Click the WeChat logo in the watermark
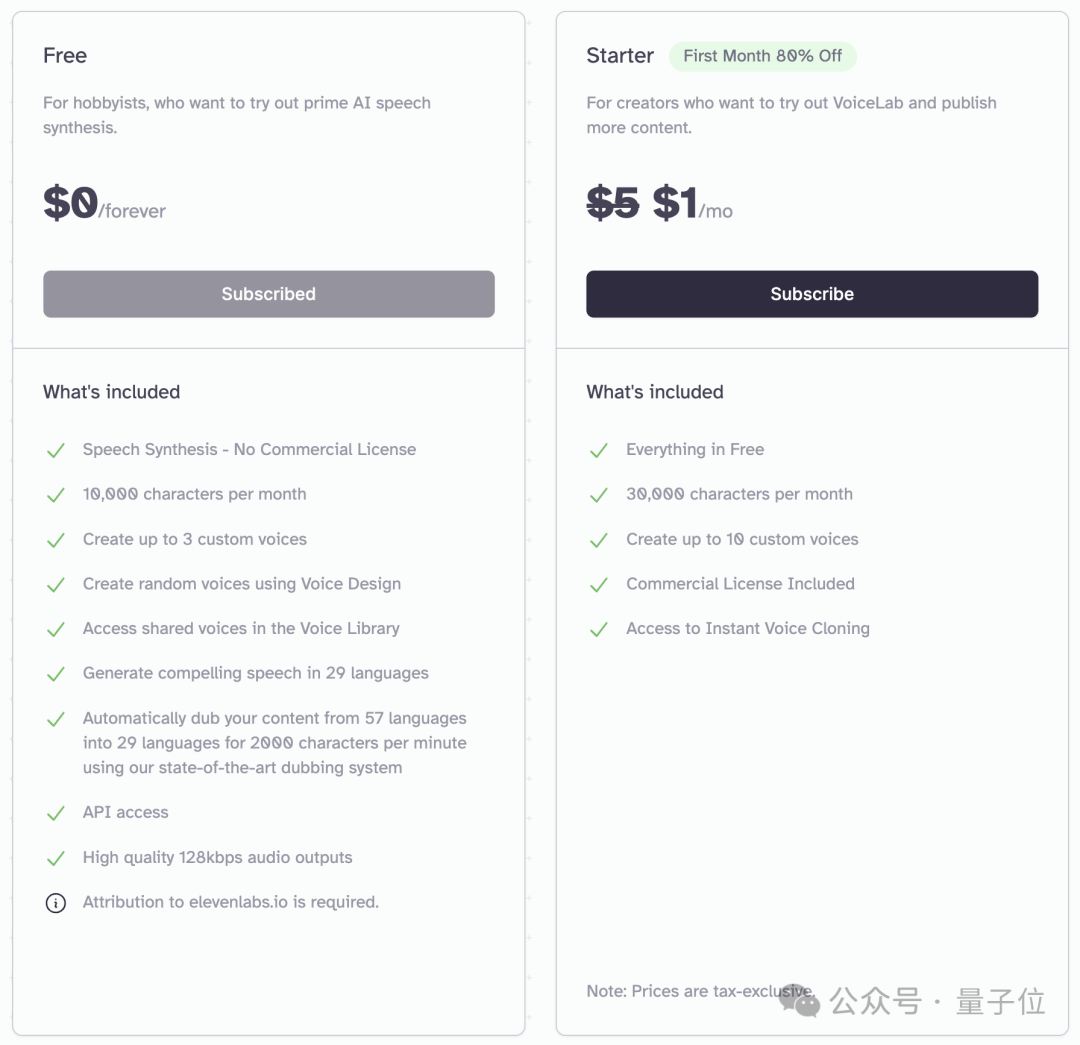Viewport: 1080px width, 1045px height. pyautogui.click(x=800, y=1000)
